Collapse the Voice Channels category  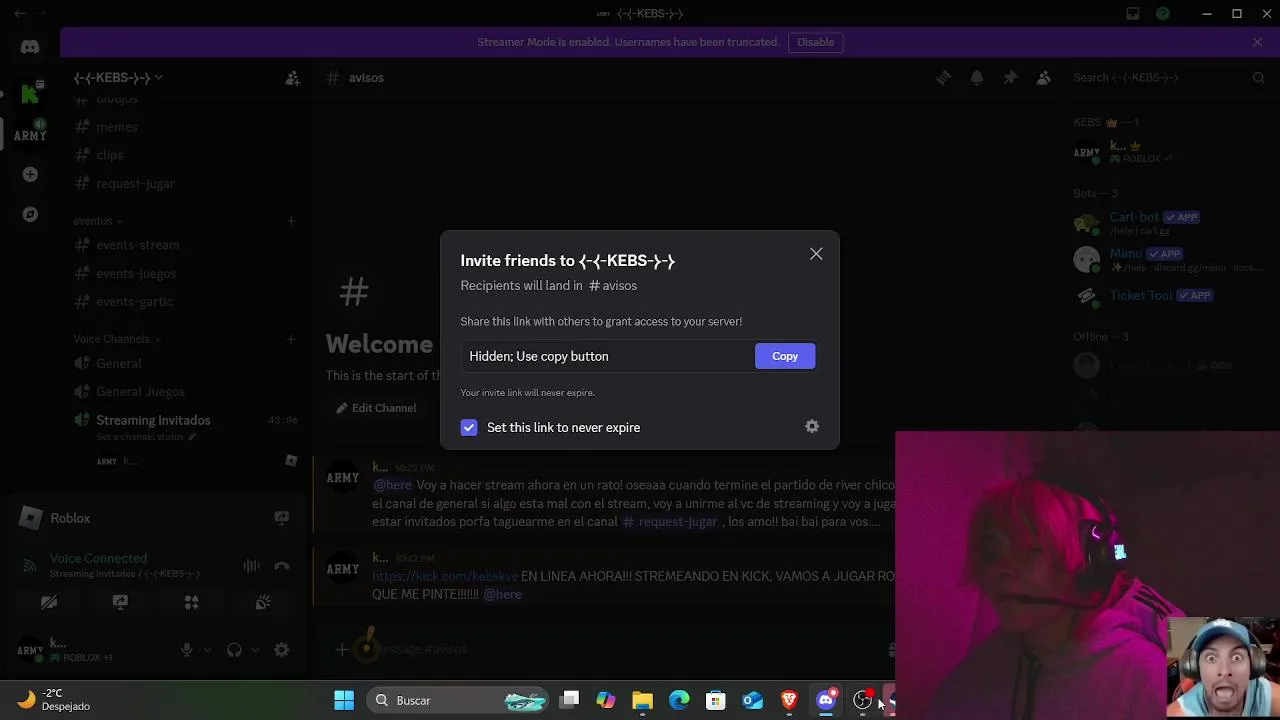(x=116, y=339)
